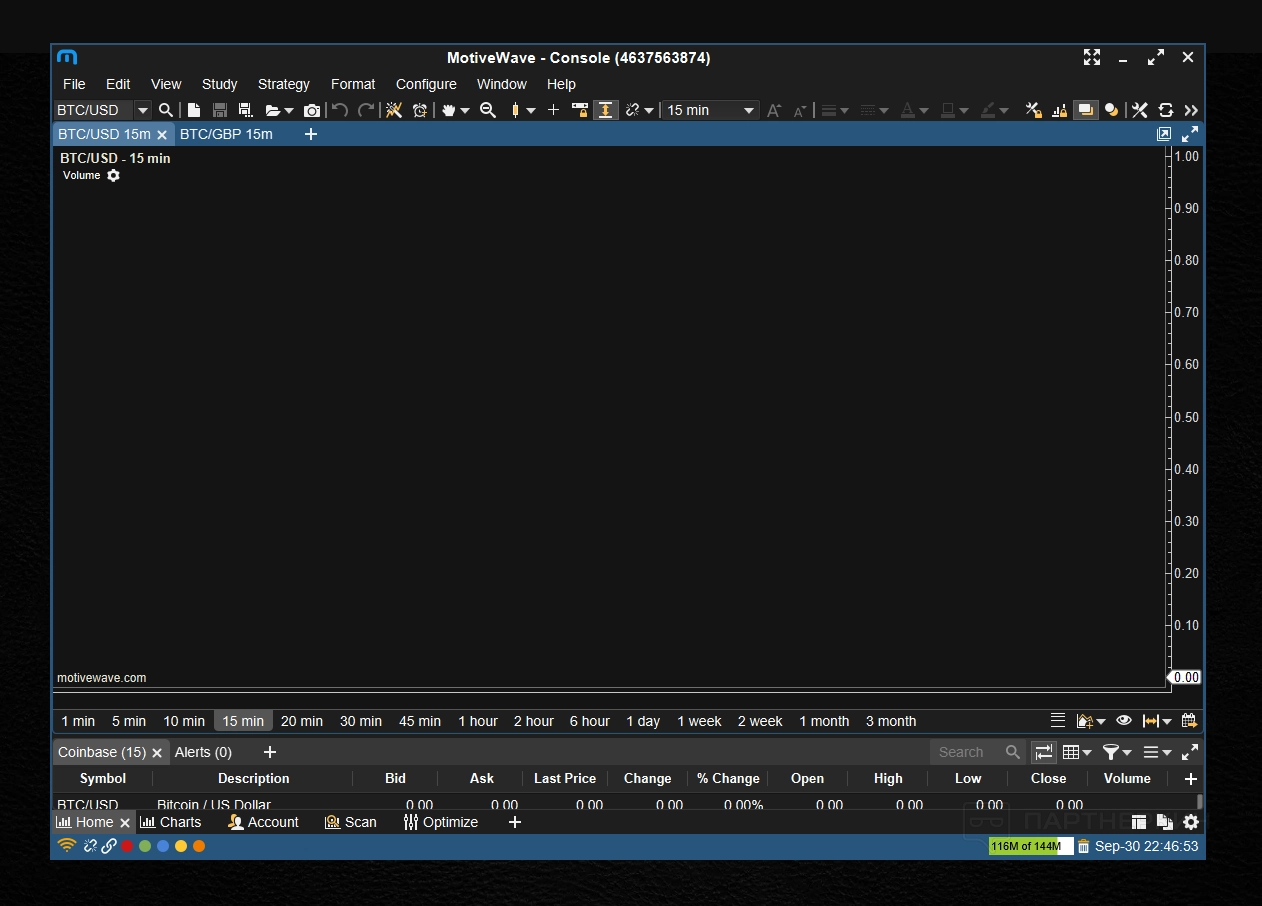Expand the 15 min bar size dropdown
Image resolution: width=1262 pixels, height=906 pixels.
pyautogui.click(x=748, y=110)
